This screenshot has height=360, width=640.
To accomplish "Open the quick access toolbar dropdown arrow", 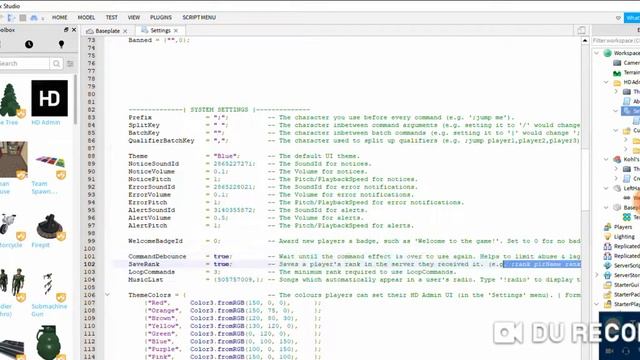I will 42,18.
